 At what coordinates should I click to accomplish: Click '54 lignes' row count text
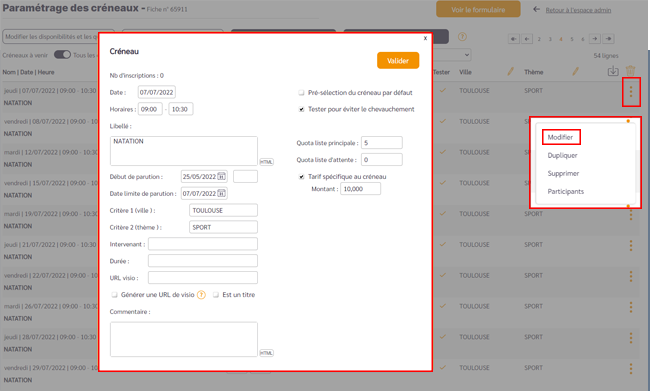click(x=606, y=56)
